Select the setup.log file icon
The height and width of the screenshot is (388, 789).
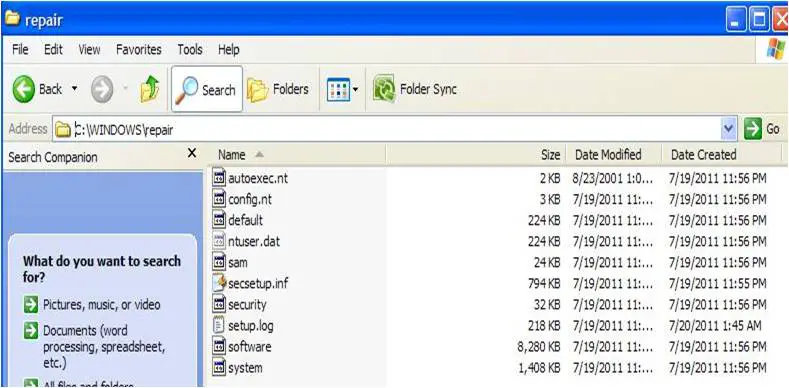(218, 326)
